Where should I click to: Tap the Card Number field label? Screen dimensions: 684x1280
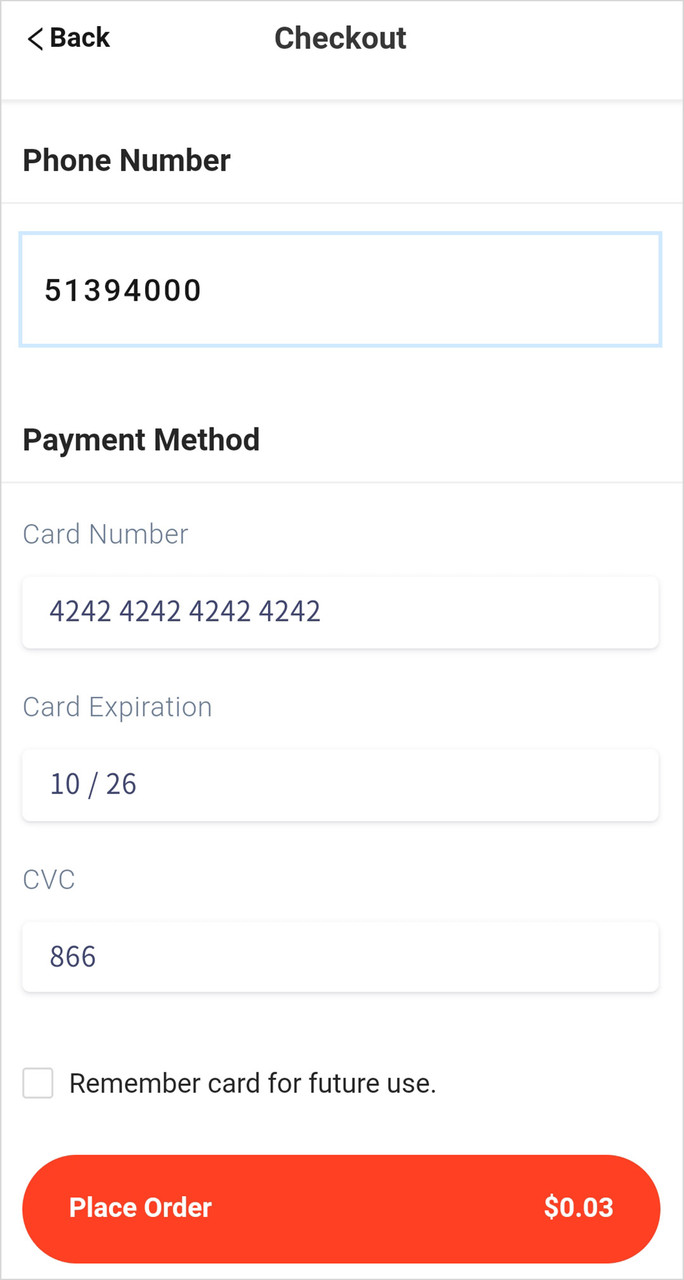(105, 534)
